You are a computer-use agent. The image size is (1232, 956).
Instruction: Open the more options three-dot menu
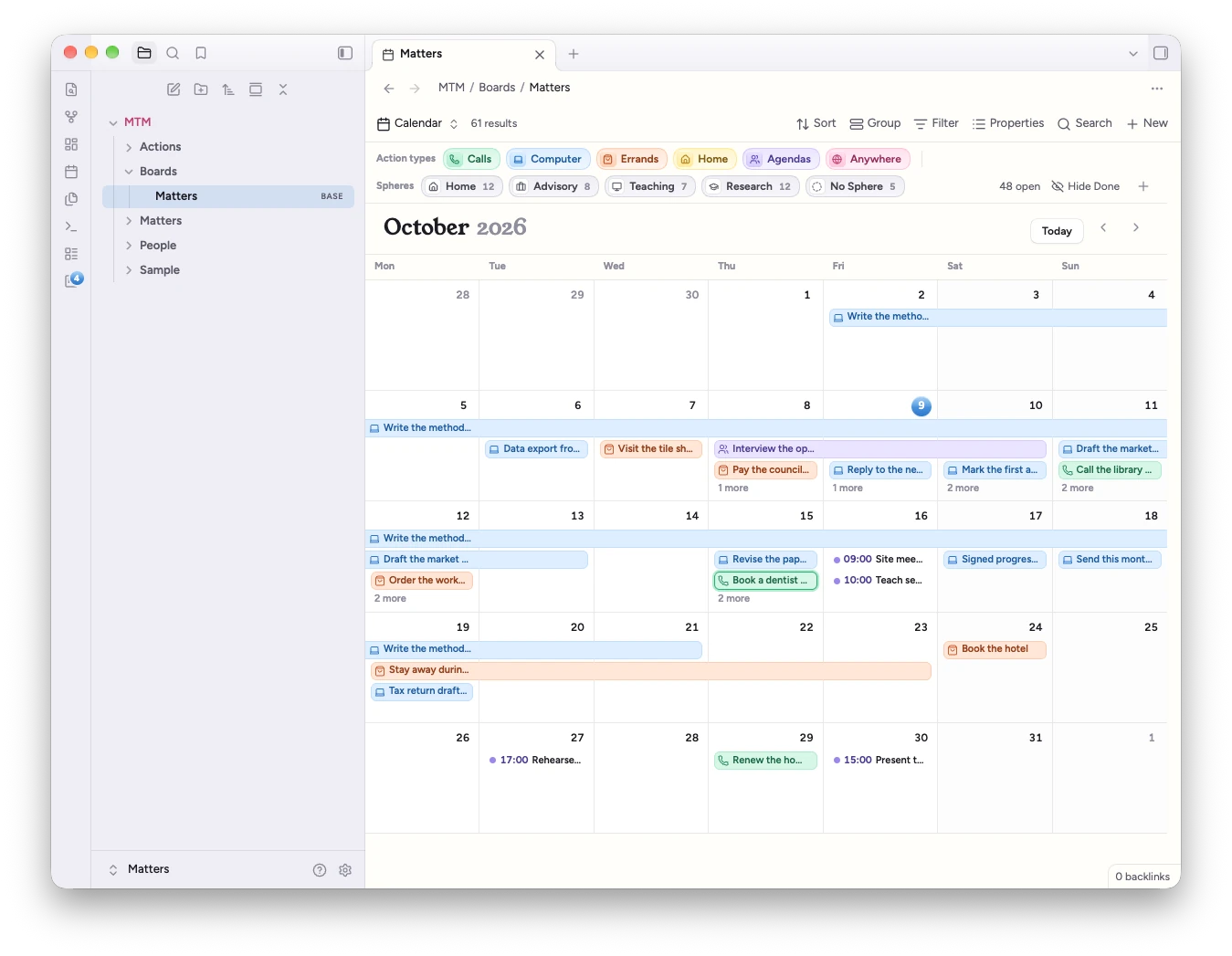click(x=1157, y=89)
